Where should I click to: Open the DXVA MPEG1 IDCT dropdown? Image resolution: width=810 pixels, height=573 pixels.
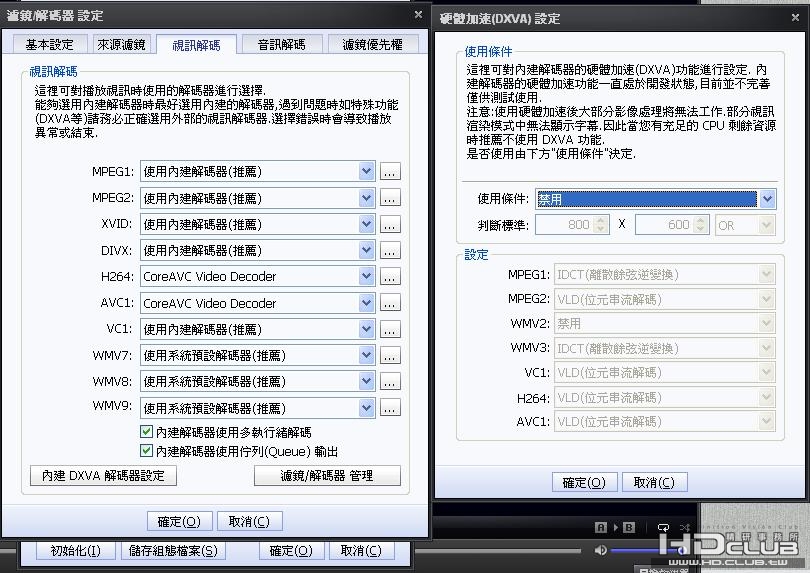pyautogui.click(x=665, y=274)
